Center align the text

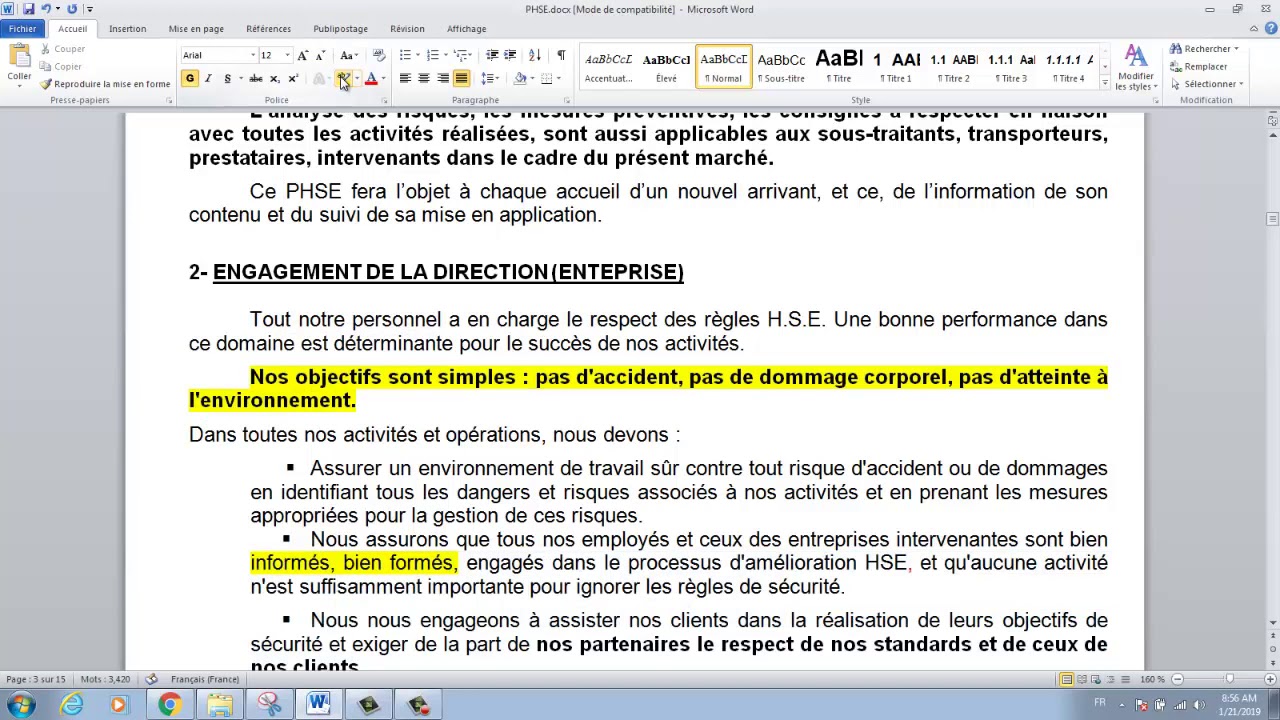(423, 79)
